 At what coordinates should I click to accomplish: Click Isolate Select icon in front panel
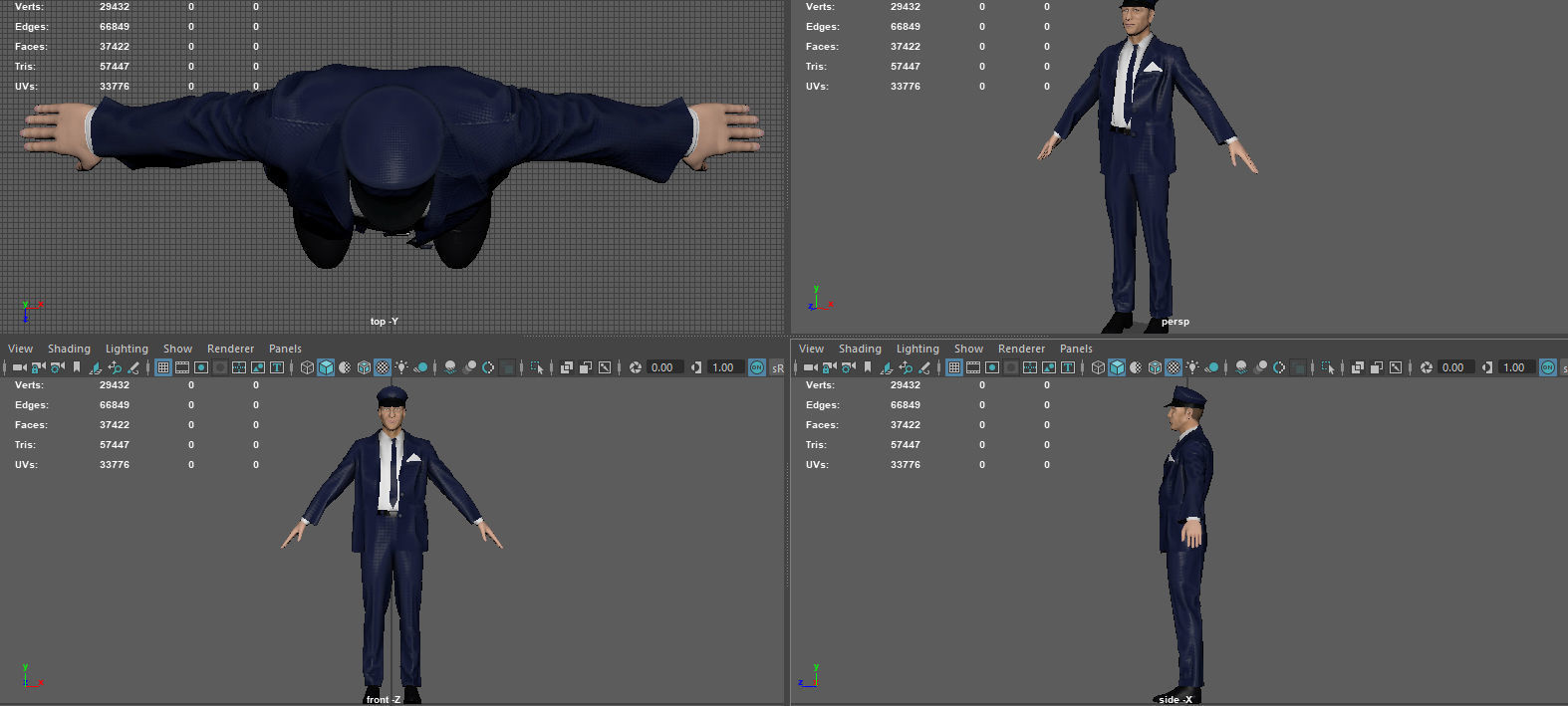(x=537, y=367)
